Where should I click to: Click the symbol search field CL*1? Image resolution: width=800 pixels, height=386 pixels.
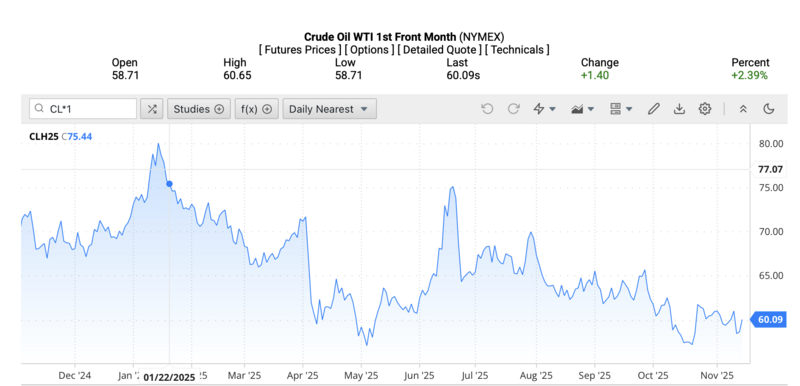83,109
